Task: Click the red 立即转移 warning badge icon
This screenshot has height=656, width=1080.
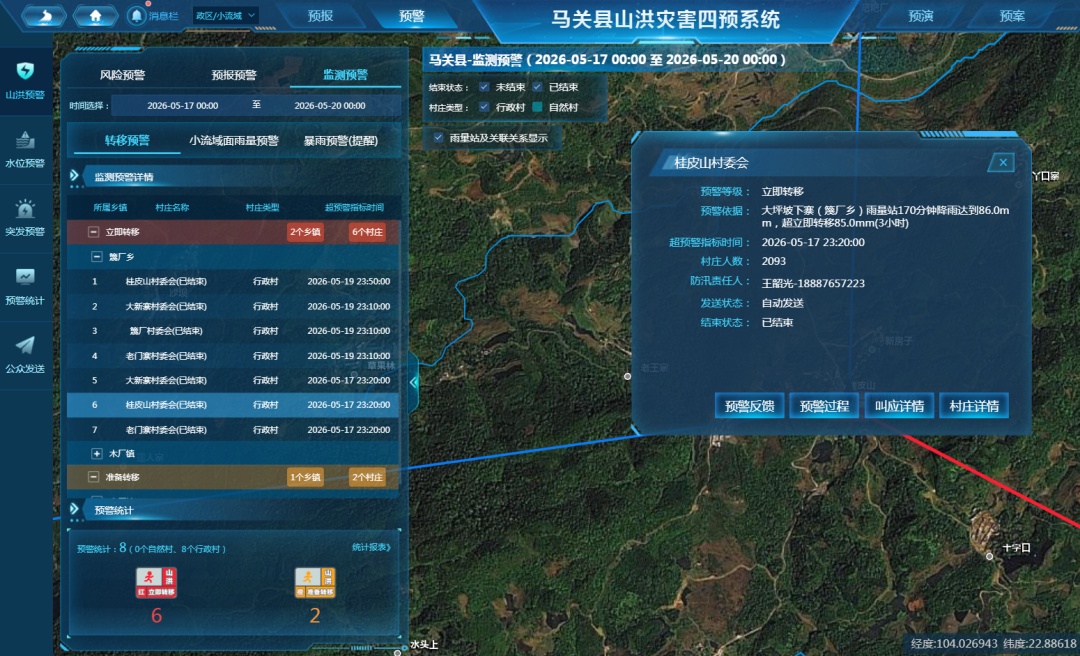Action: (x=156, y=582)
